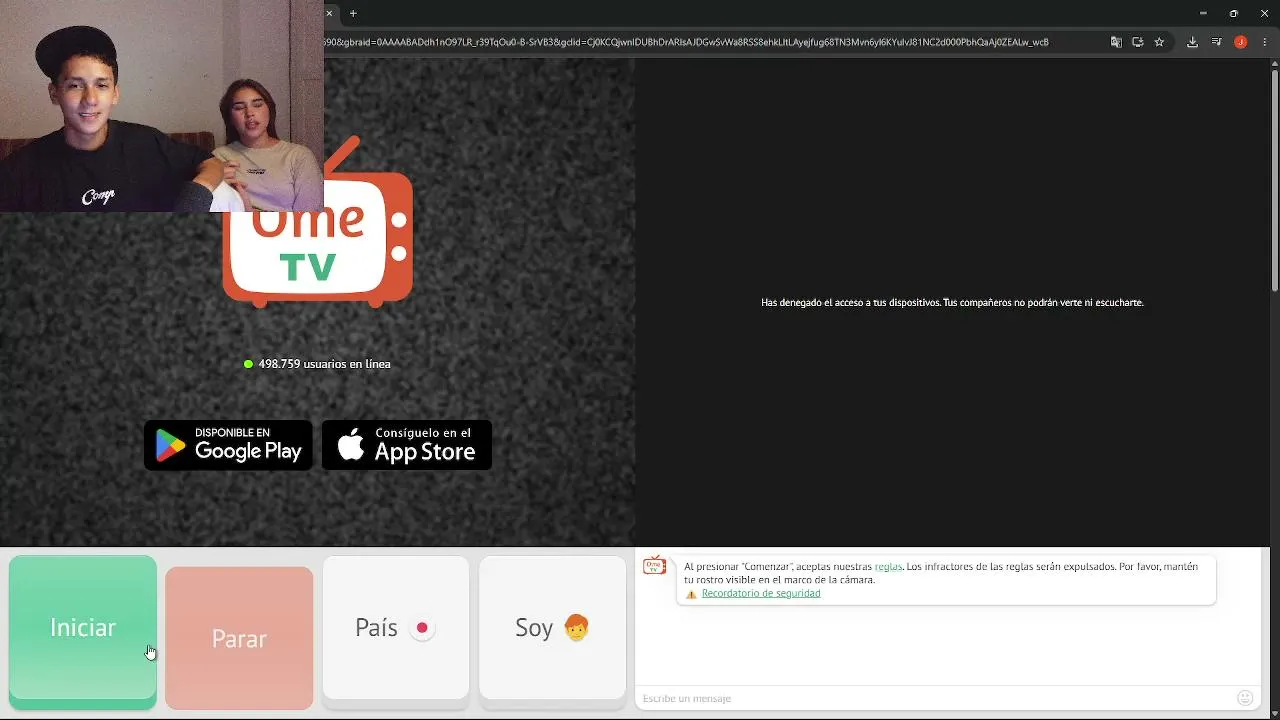Open the Google Play download badge
The image size is (1280, 720).
229,445
